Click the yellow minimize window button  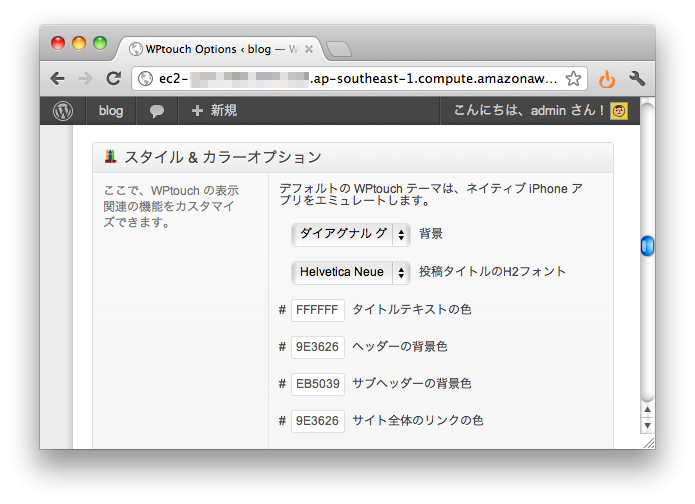click(x=79, y=43)
